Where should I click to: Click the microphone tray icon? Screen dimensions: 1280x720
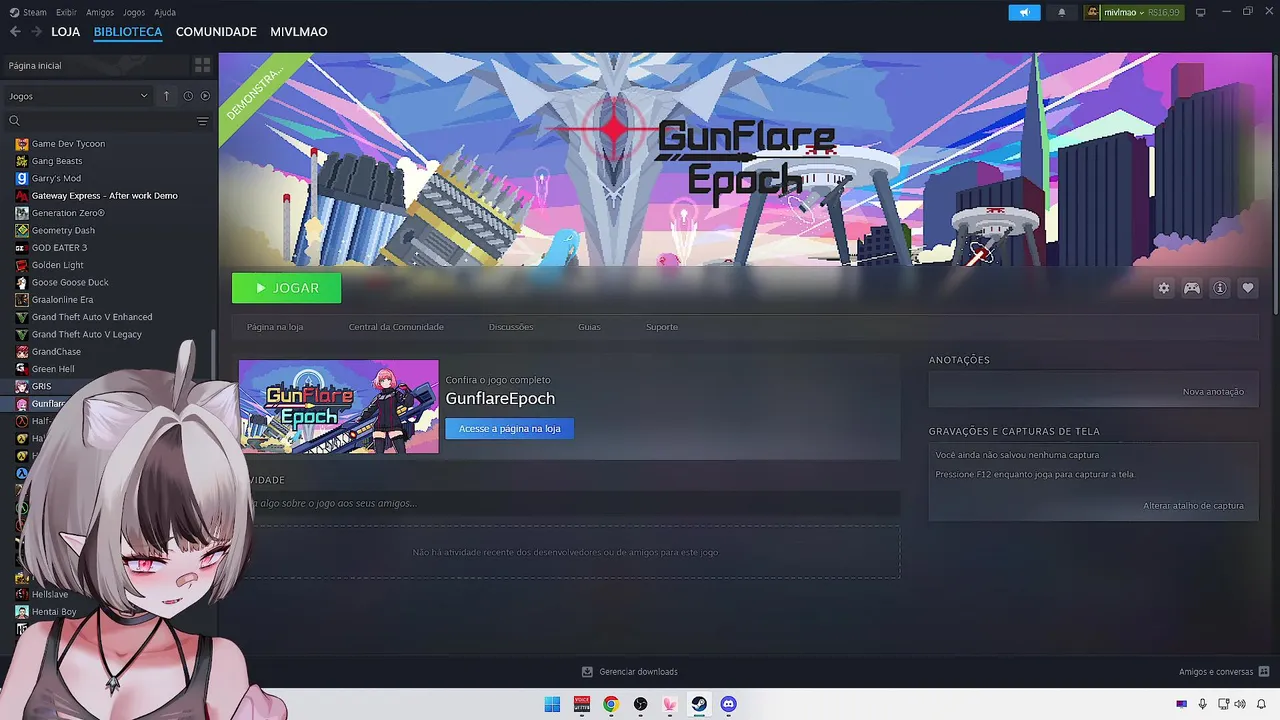1202,704
